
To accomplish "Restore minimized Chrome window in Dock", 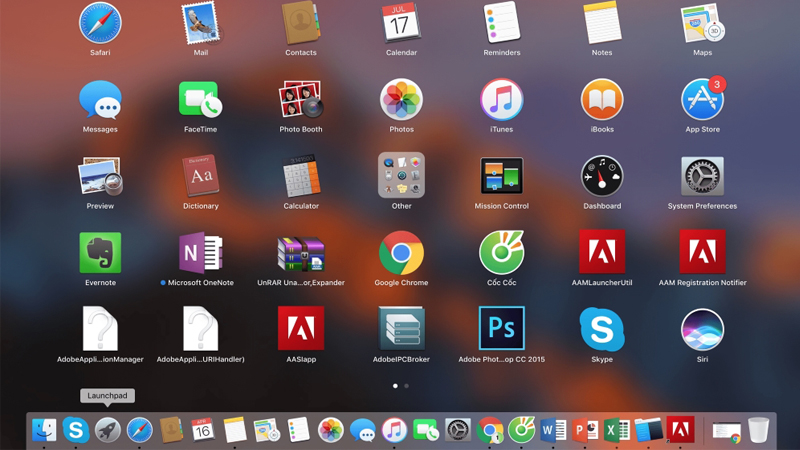I will pyautogui.click(x=727, y=432).
